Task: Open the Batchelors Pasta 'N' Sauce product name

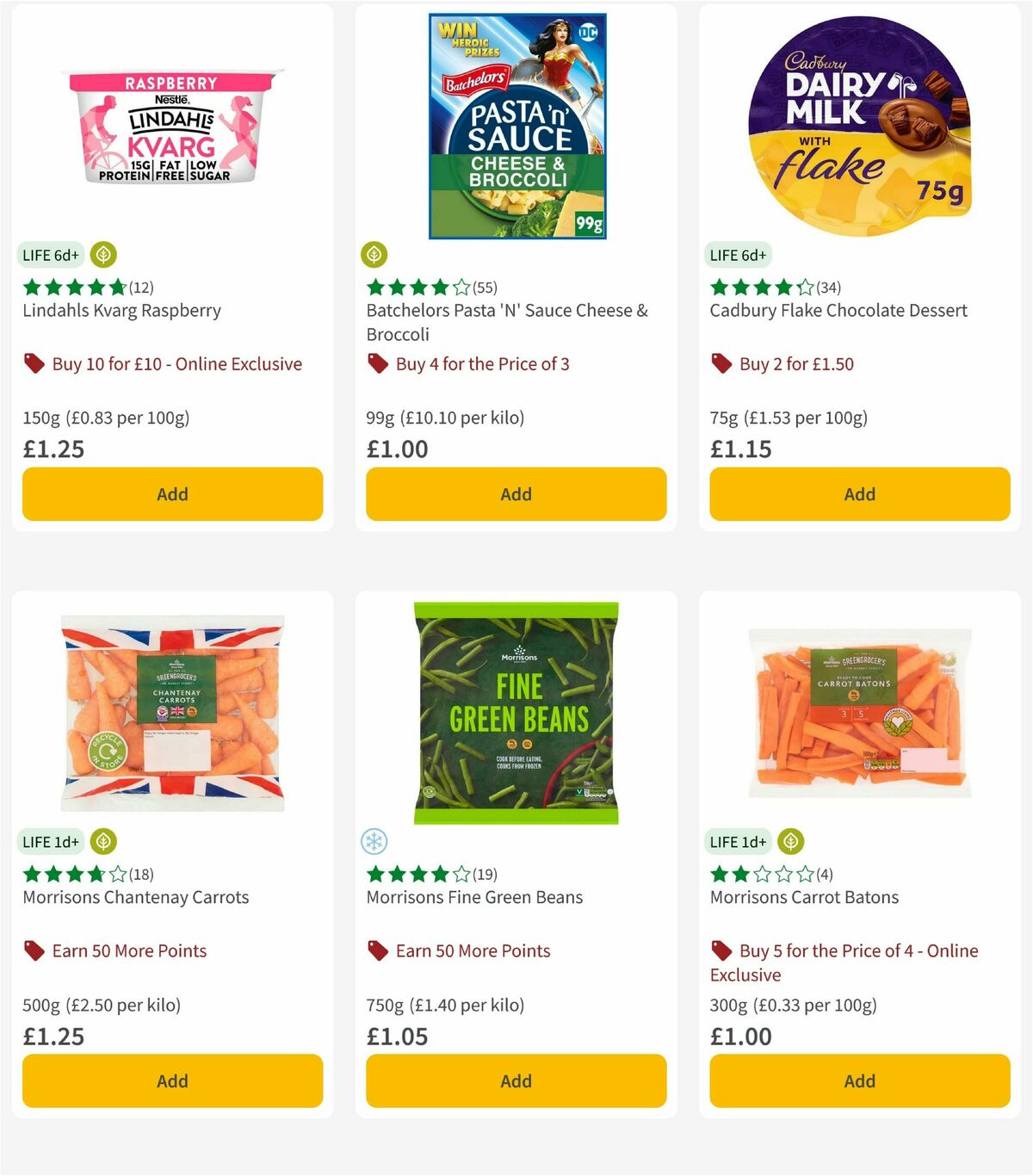Action: click(x=506, y=322)
